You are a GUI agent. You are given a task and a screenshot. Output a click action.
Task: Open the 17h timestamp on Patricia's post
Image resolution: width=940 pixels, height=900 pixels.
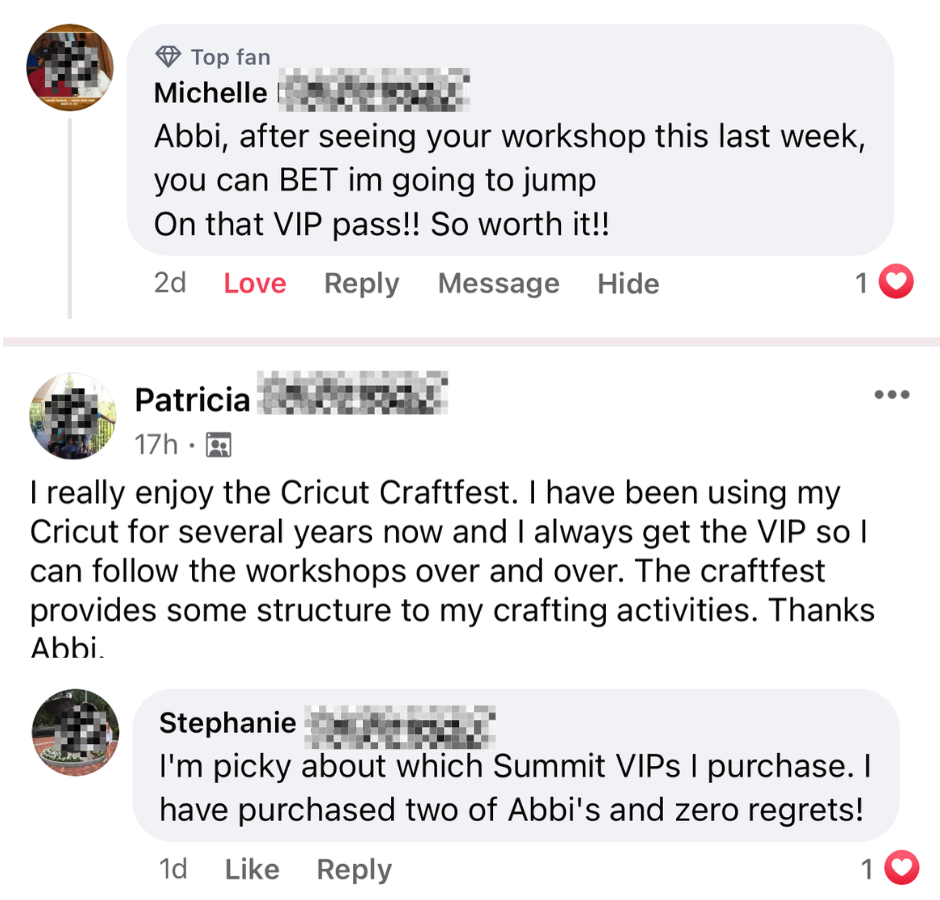pos(155,443)
